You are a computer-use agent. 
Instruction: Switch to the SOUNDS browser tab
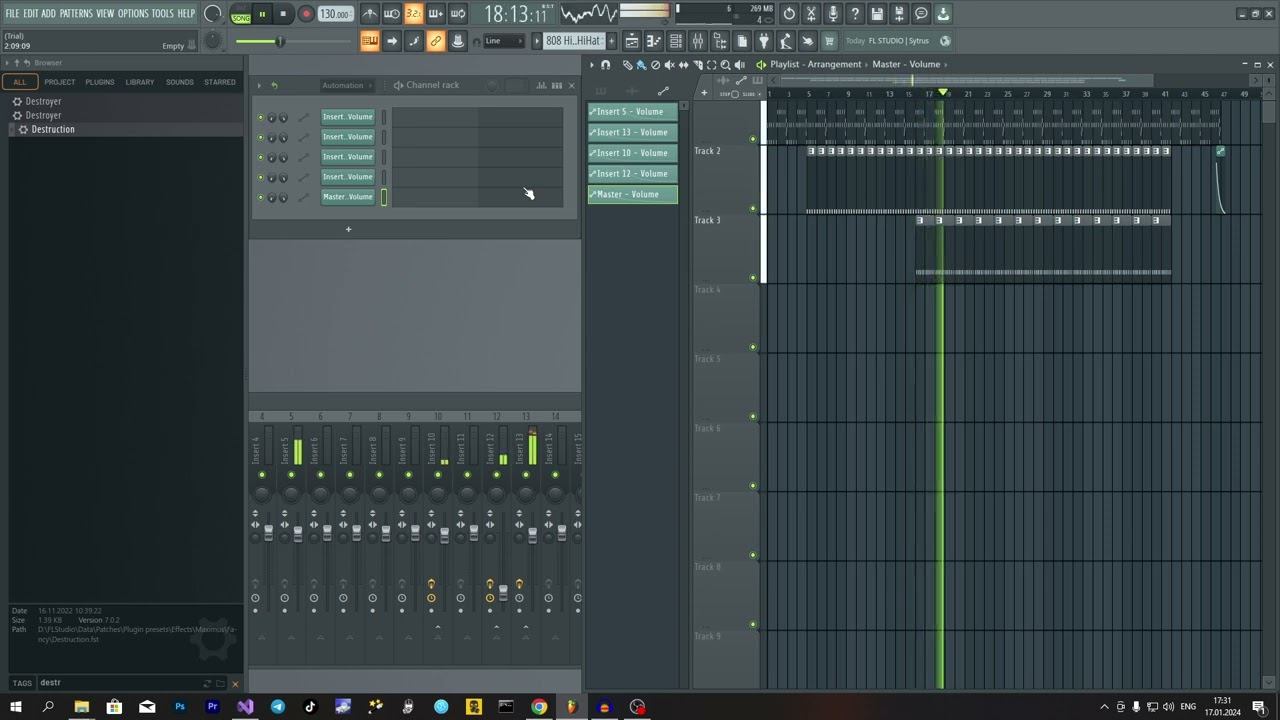180,82
